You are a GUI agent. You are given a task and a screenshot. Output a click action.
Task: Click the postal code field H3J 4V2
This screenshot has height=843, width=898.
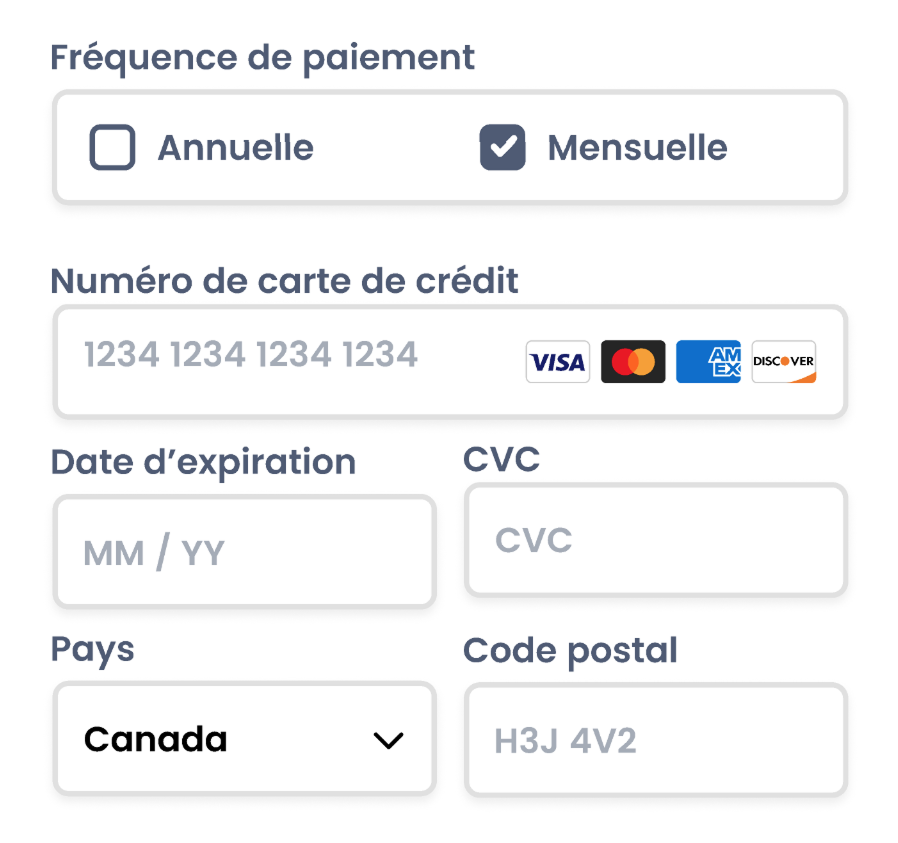click(x=655, y=741)
